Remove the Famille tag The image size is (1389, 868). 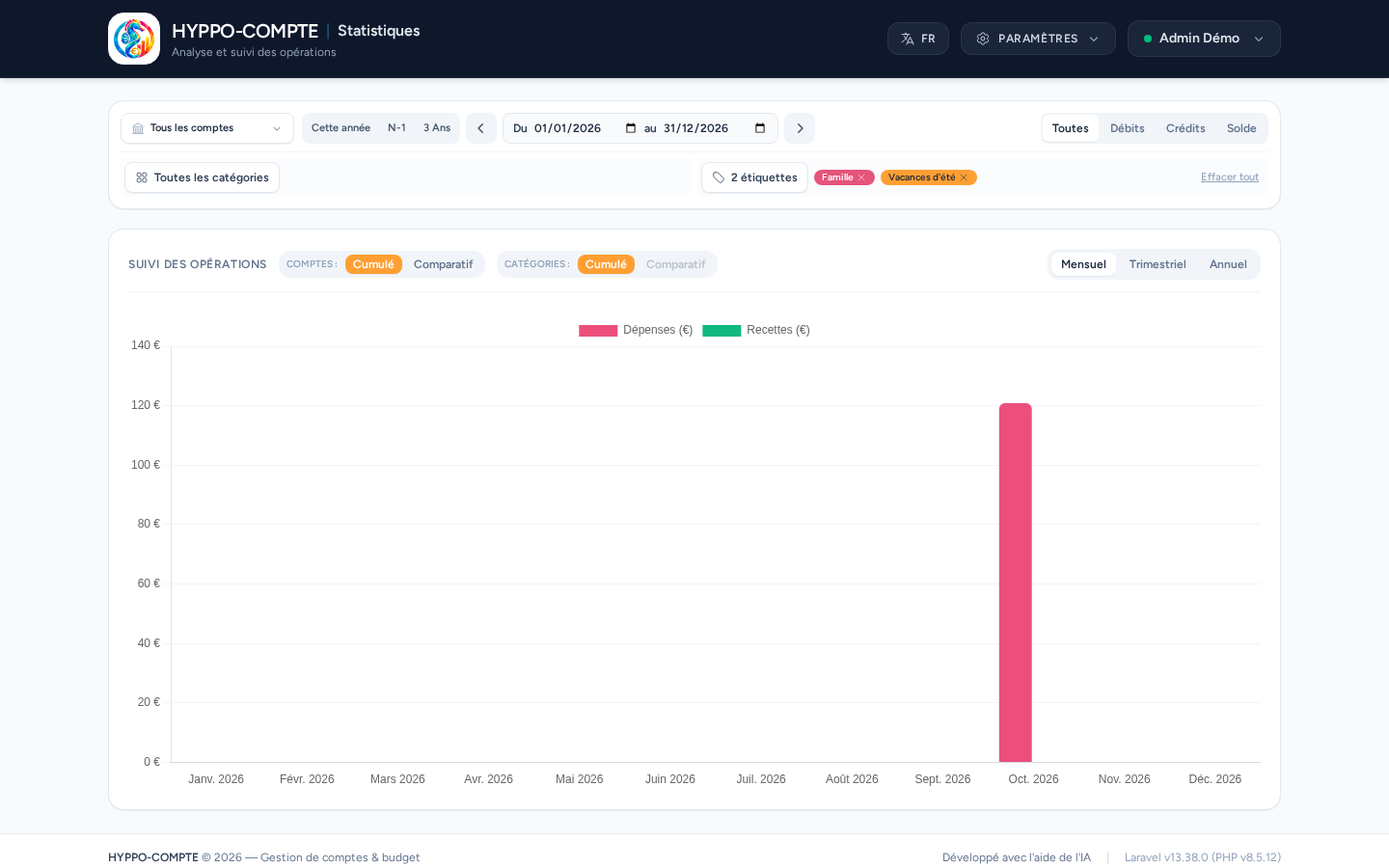(861, 177)
